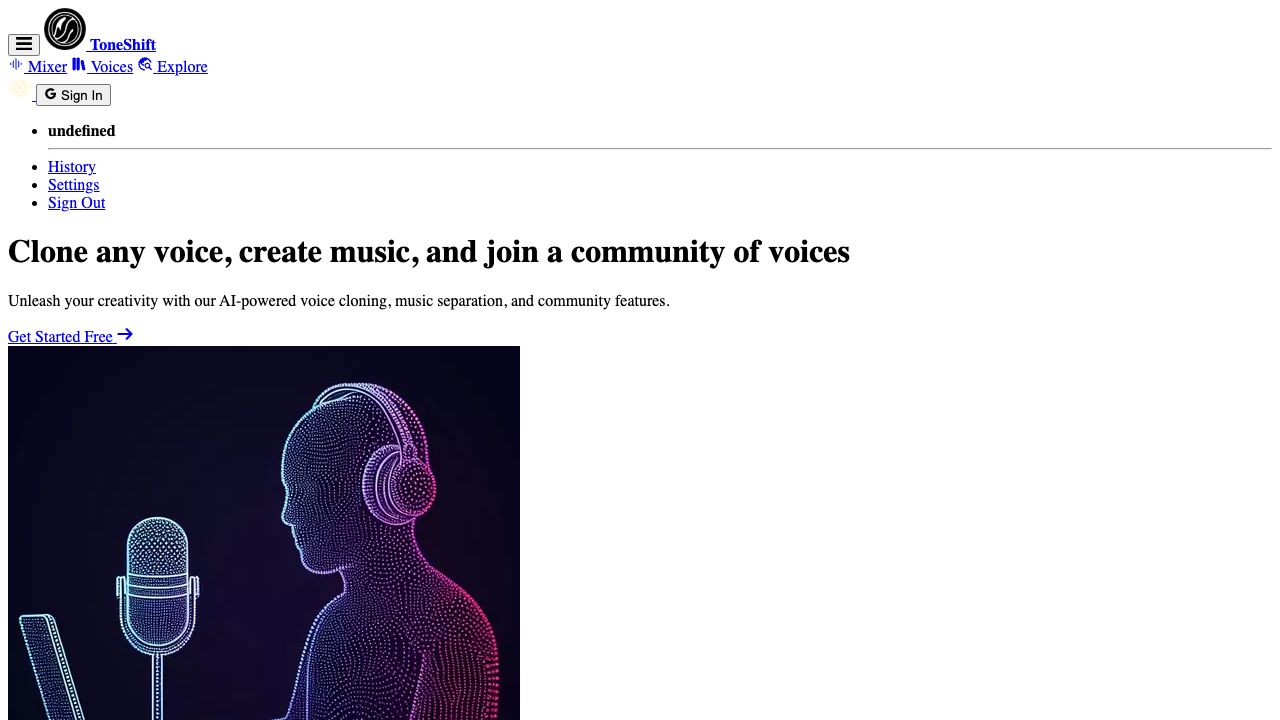Click the Get Started Free link

coord(60,337)
